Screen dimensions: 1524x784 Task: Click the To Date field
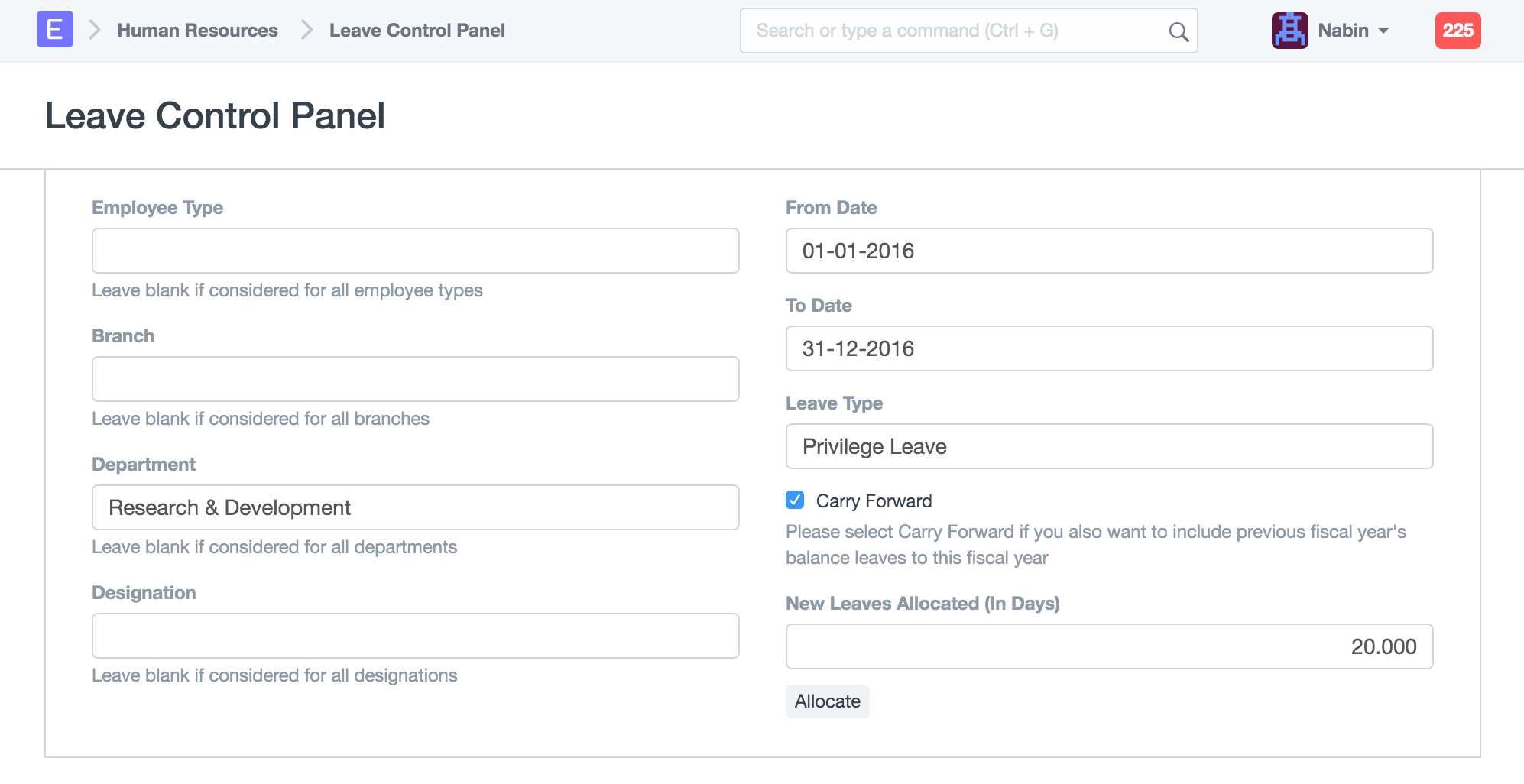pos(1108,348)
